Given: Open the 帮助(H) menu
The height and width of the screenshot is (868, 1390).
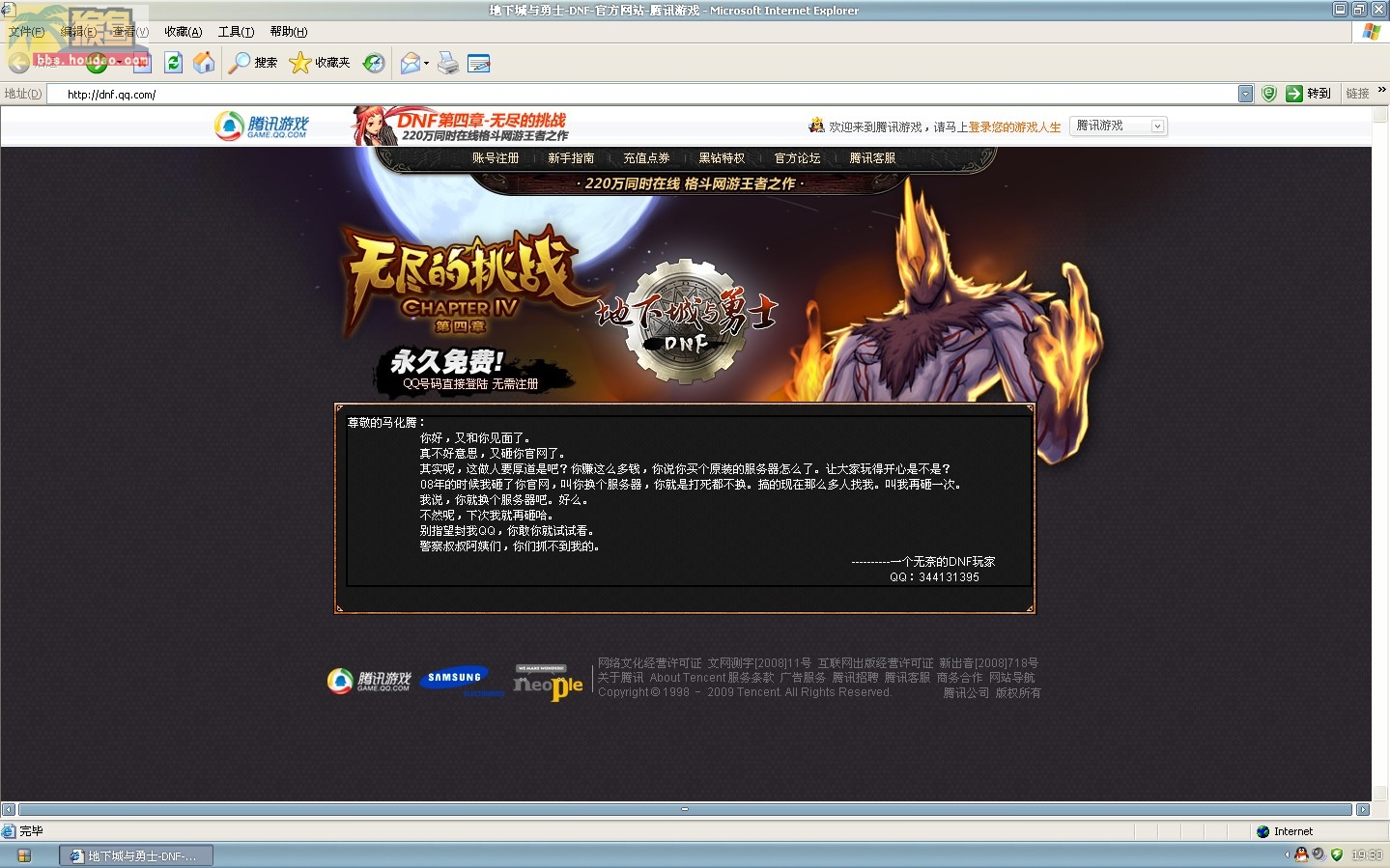Looking at the screenshot, I should 289,32.
